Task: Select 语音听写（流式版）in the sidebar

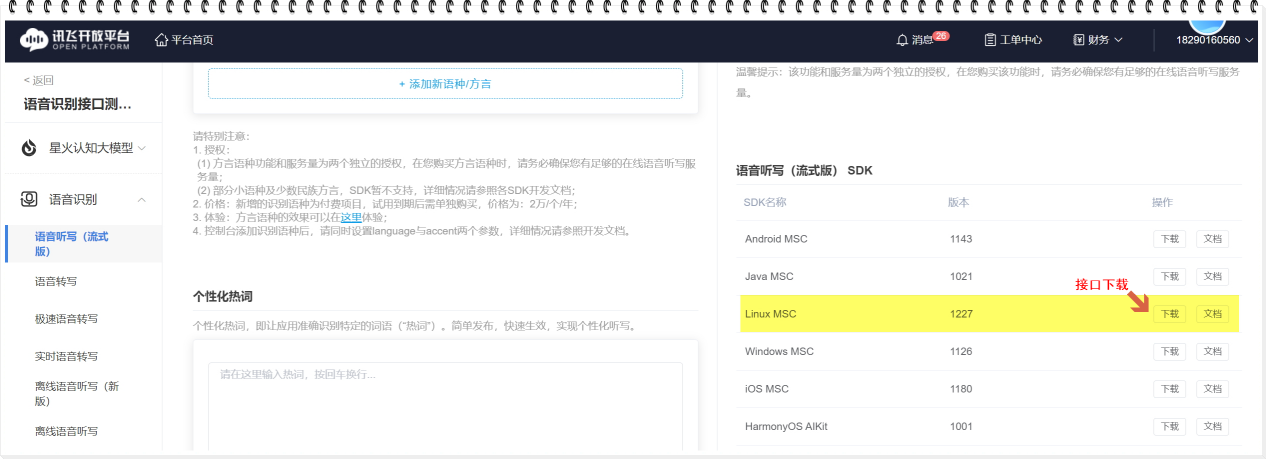Action: coord(82,243)
